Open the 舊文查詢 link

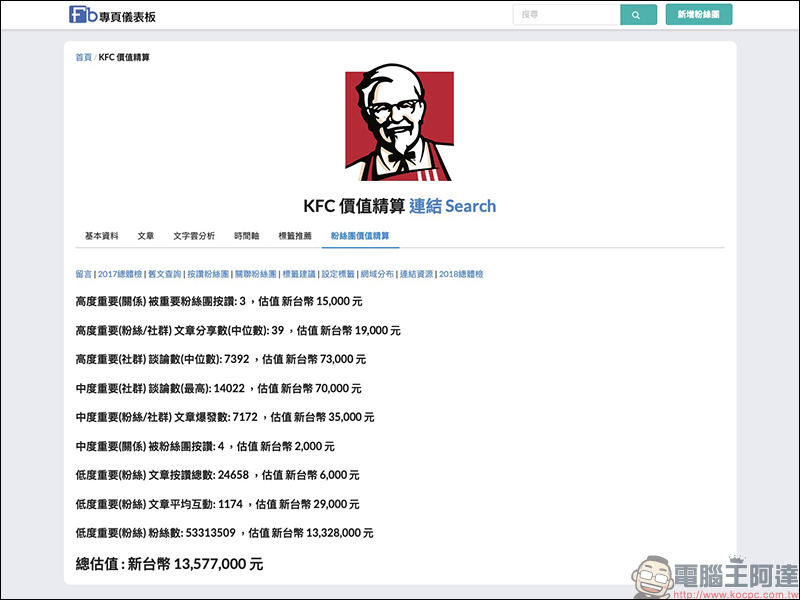(x=165, y=274)
